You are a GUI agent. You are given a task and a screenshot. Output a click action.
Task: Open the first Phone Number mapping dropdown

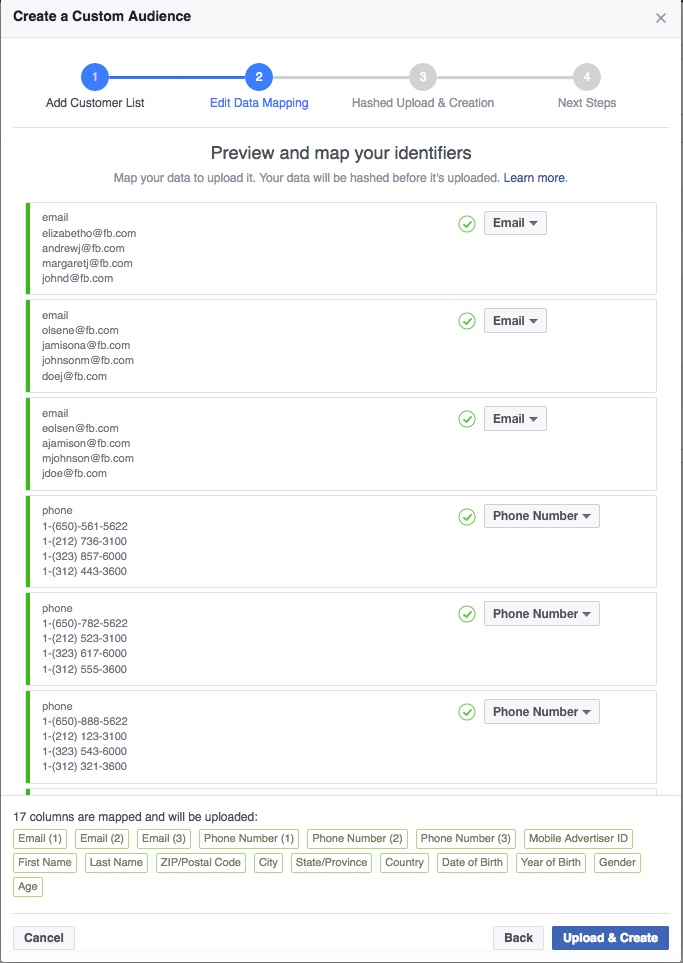point(541,516)
